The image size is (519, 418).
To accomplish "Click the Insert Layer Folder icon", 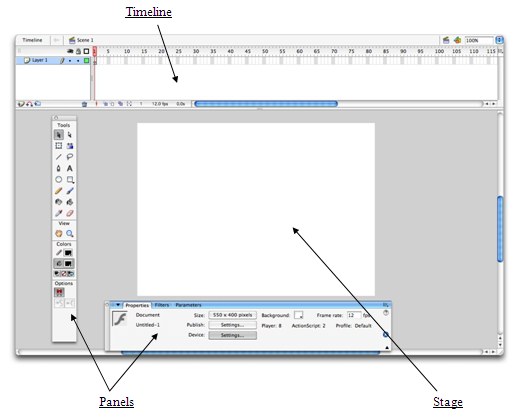I will (x=37, y=104).
